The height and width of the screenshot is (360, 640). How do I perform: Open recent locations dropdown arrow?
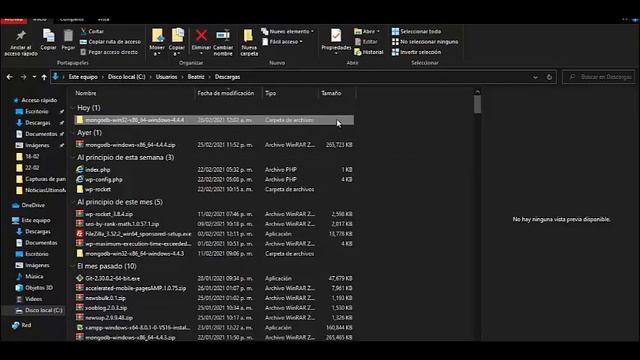click(x=34, y=77)
